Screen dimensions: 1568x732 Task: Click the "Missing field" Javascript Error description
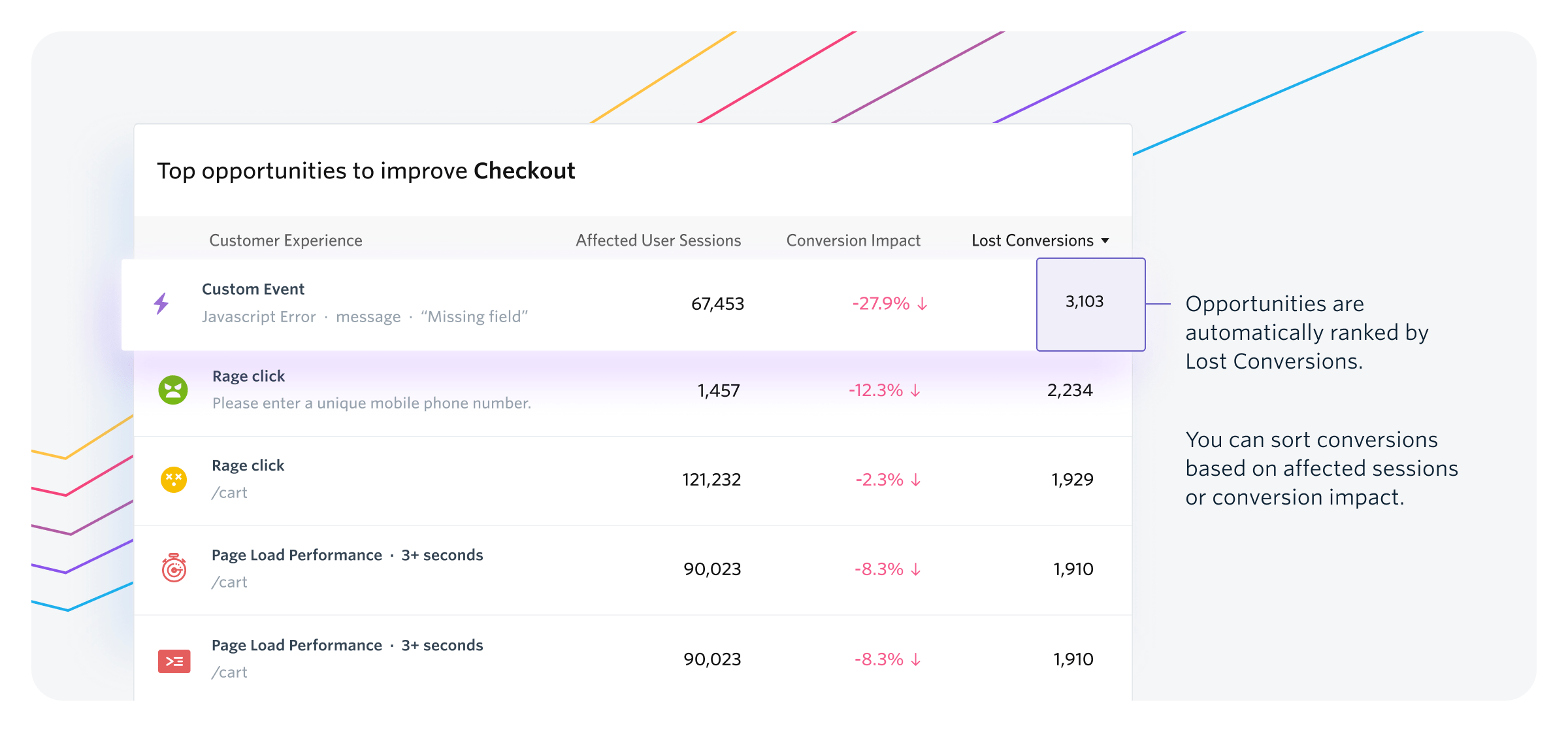tap(365, 317)
